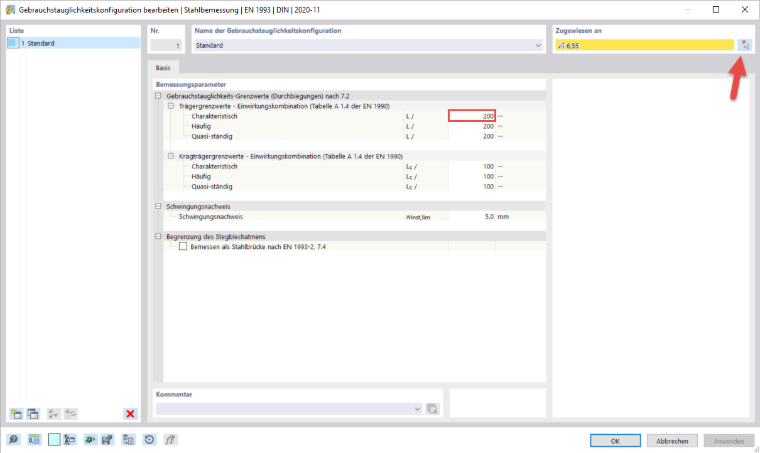Click the invert selection icon under Liste
Viewport: 760px width, 453px height.
point(71,414)
